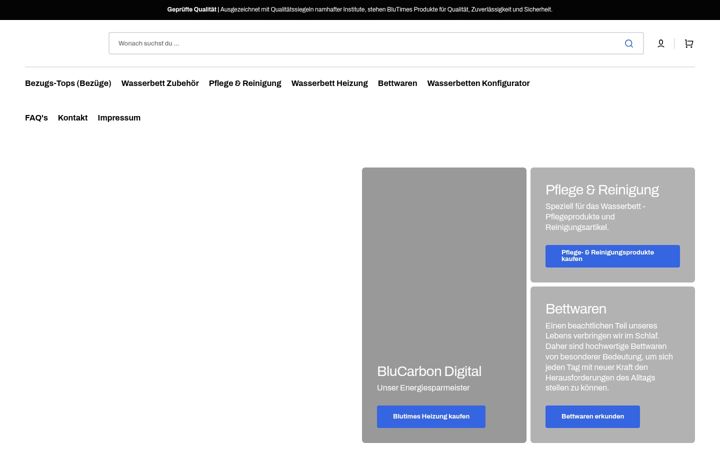This screenshot has width=720, height=450.
Task: Click 'Geprüfte Qualität' banner text
Action: (191, 10)
